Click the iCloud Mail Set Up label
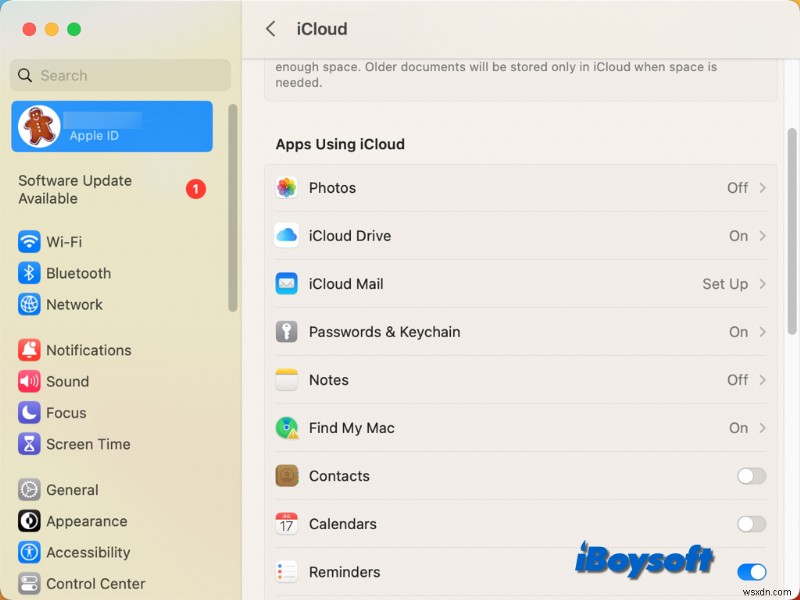Image resolution: width=800 pixels, height=600 pixels. [725, 284]
